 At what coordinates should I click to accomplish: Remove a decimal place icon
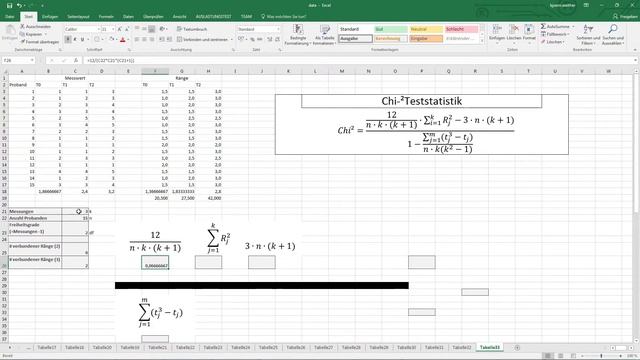tap(277, 40)
